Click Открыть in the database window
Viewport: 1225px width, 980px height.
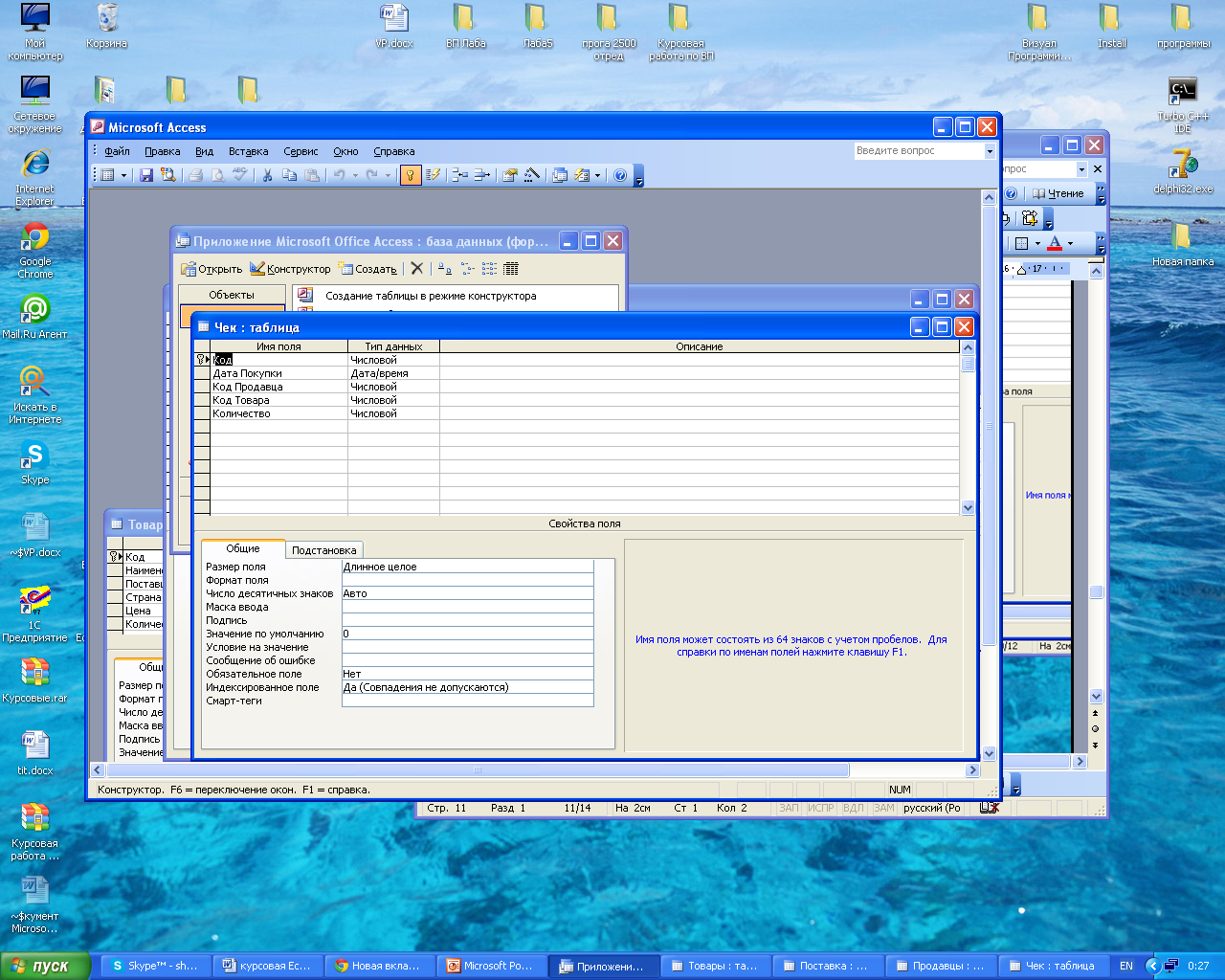211,269
